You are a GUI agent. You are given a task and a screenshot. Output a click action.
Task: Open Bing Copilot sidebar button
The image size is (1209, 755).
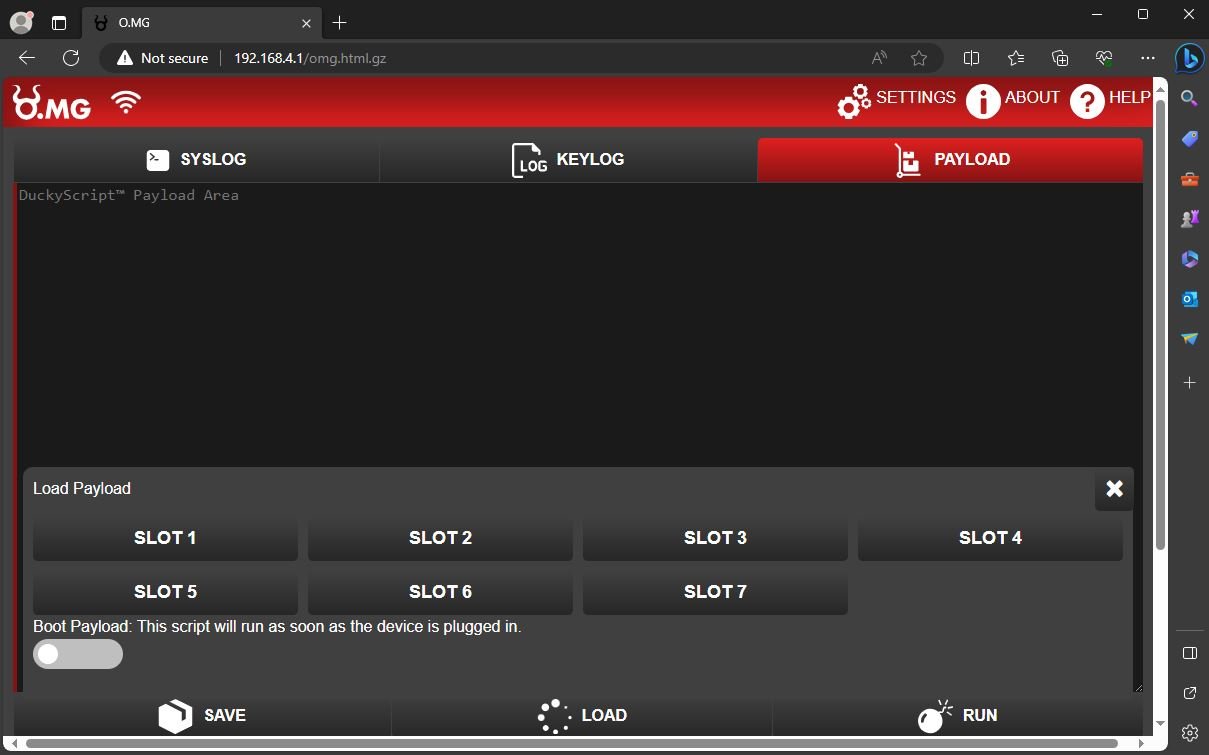click(1189, 58)
